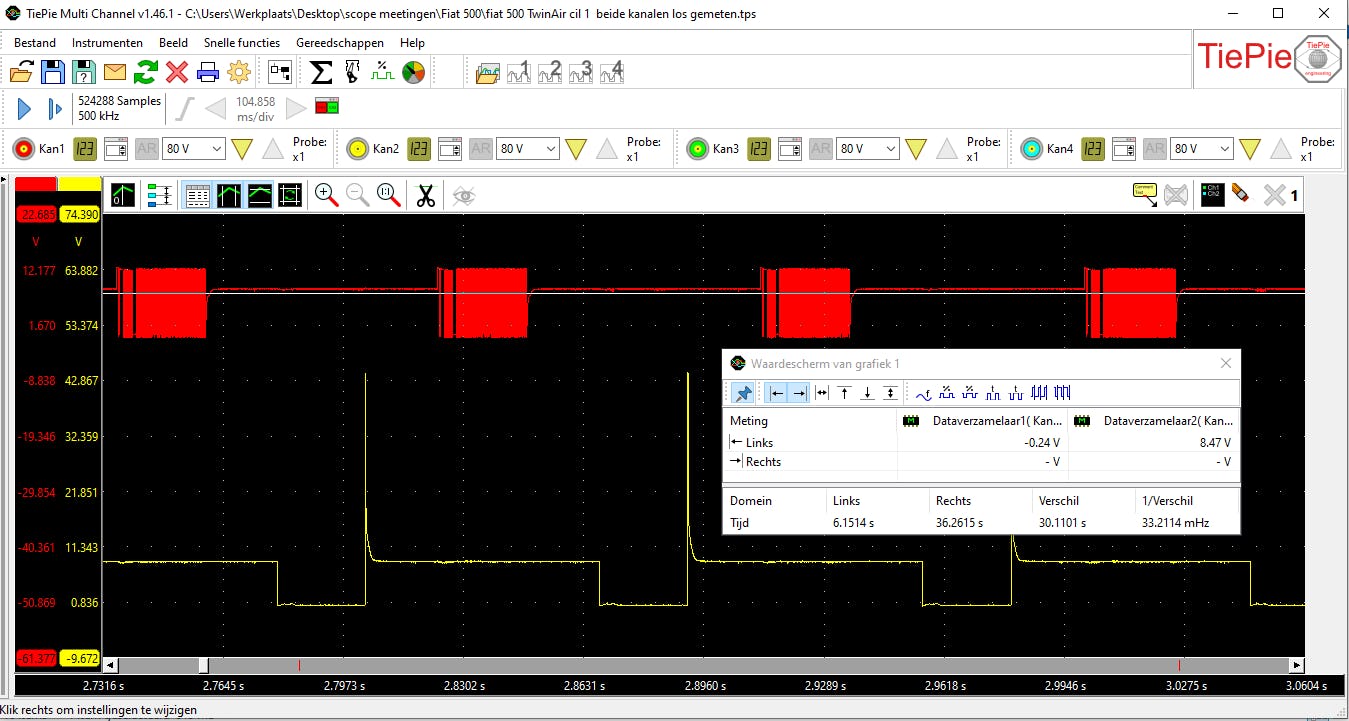Toggle the left cursor value button
Screen dimensions: 1349x721
tap(776, 393)
